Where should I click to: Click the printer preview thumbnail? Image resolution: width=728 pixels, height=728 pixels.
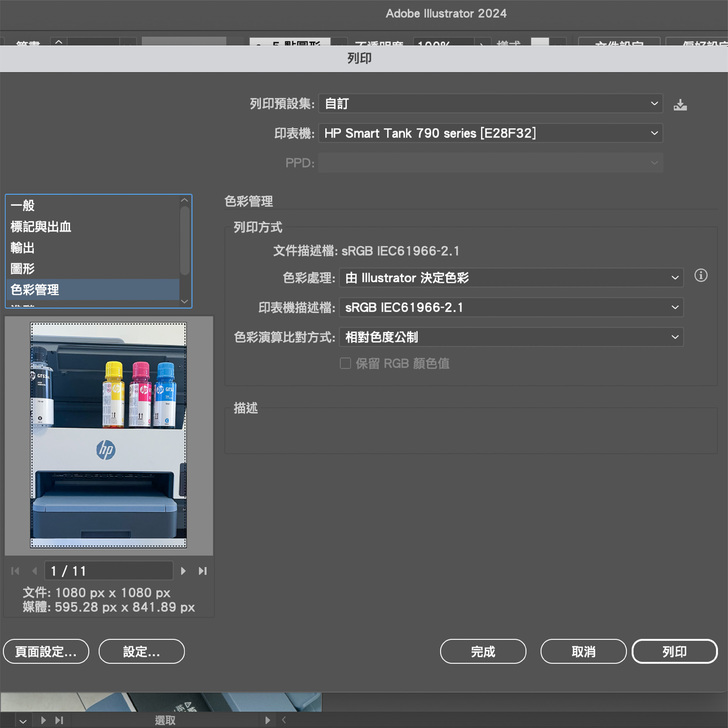click(x=109, y=435)
